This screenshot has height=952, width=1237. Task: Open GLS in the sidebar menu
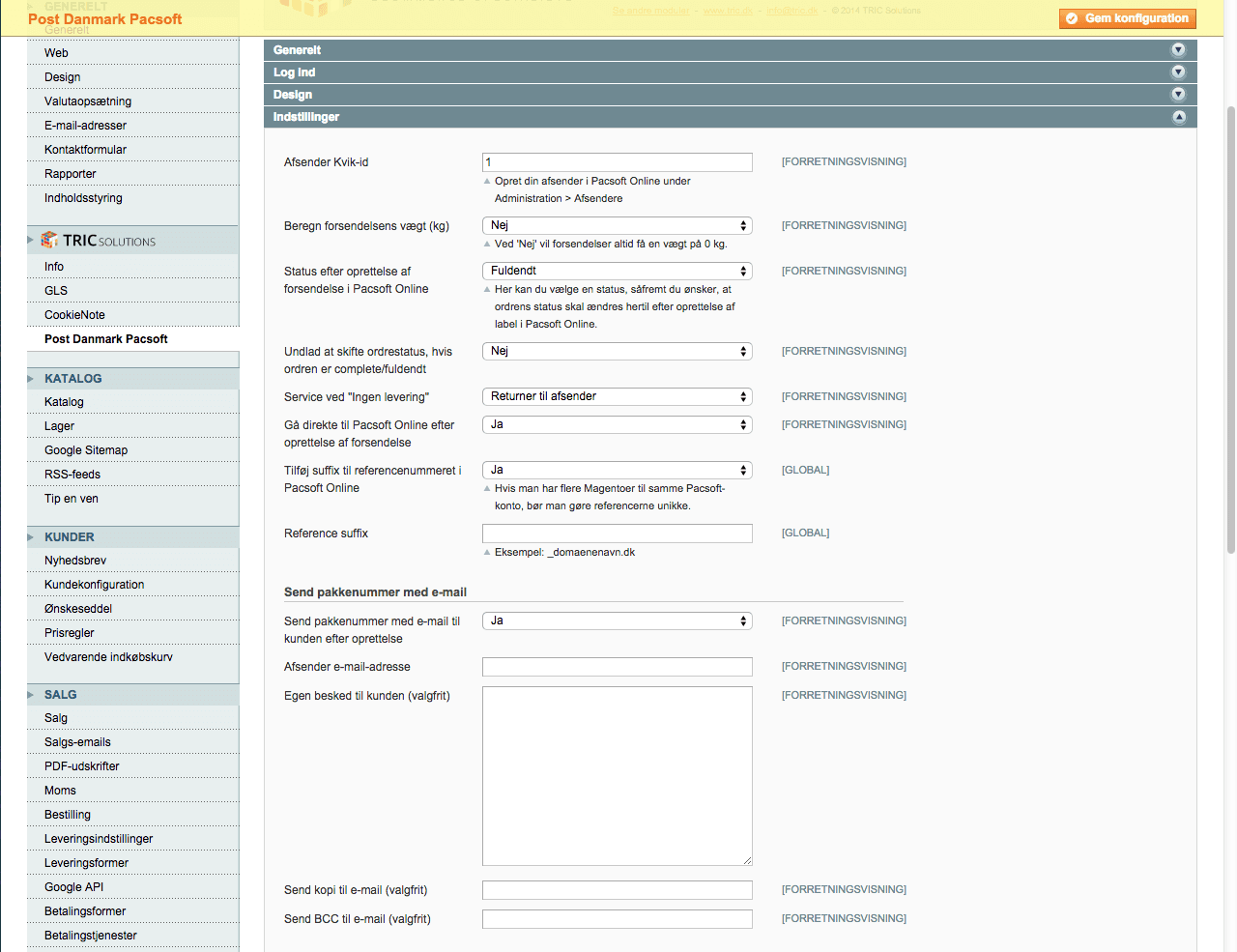tap(56, 291)
